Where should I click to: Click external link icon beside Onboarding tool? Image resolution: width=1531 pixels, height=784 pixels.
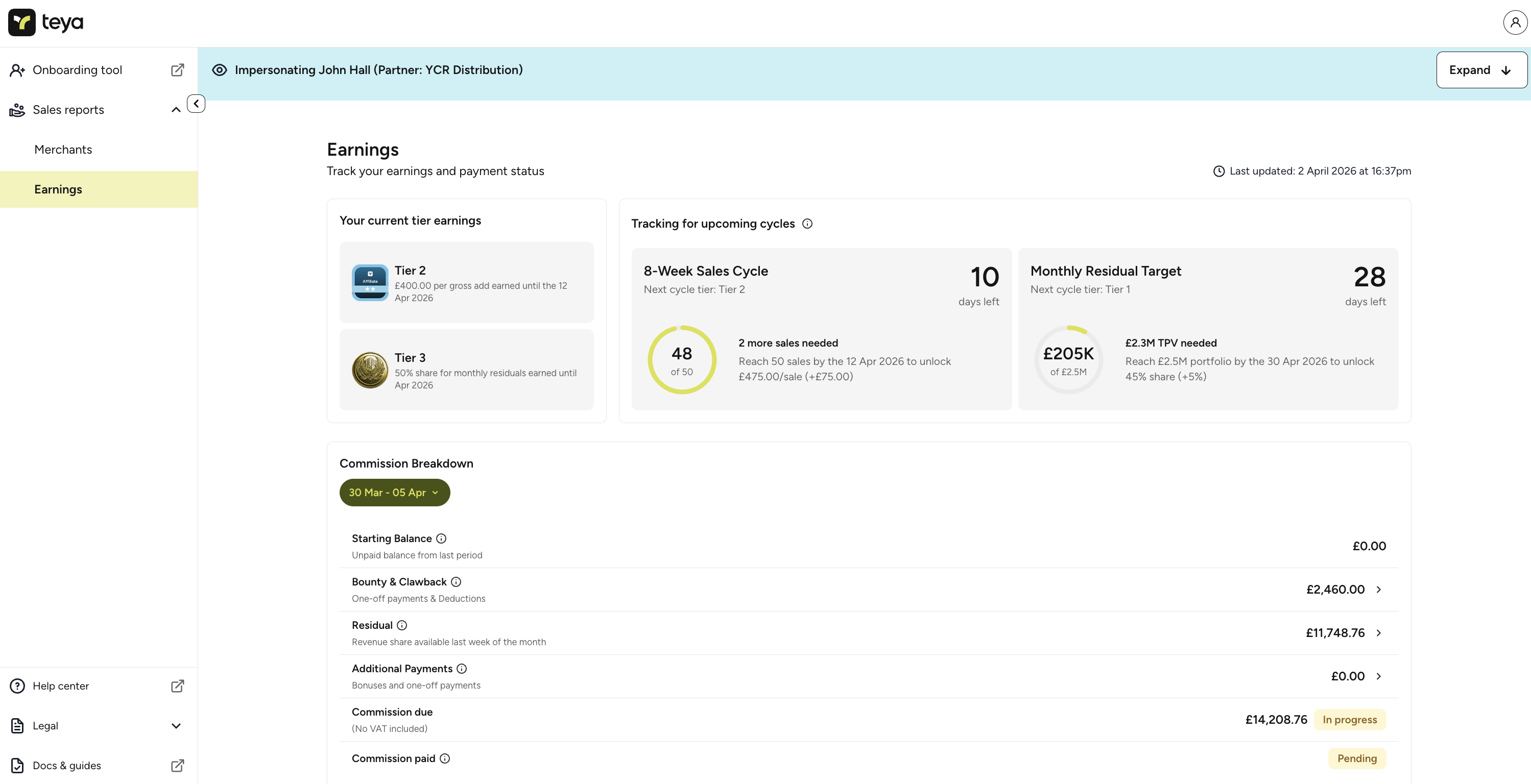pos(177,70)
